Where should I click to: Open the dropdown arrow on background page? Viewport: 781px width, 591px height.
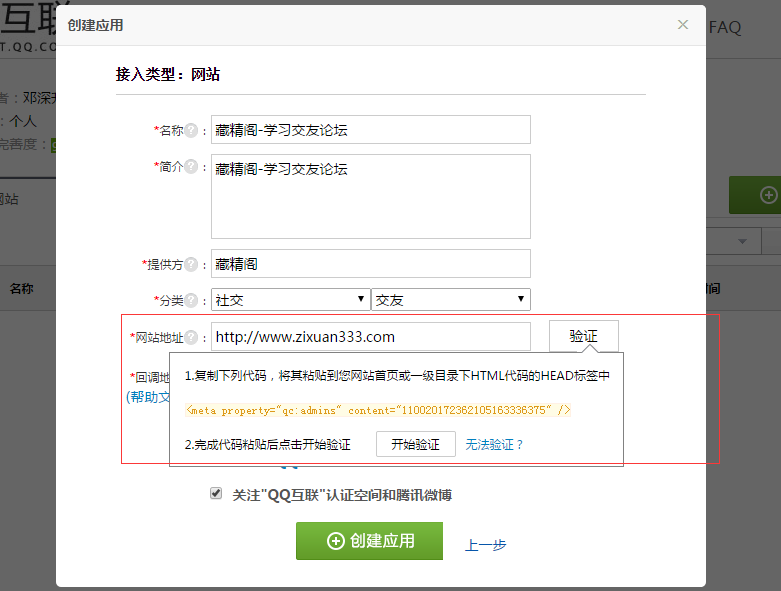click(x=742, y=241)
